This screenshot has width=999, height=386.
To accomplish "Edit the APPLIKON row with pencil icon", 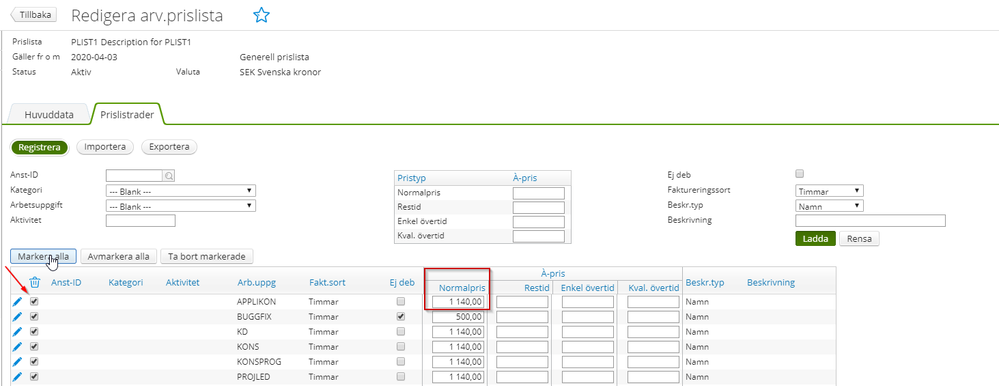I will pyautogui.click(x=17, y=301).
